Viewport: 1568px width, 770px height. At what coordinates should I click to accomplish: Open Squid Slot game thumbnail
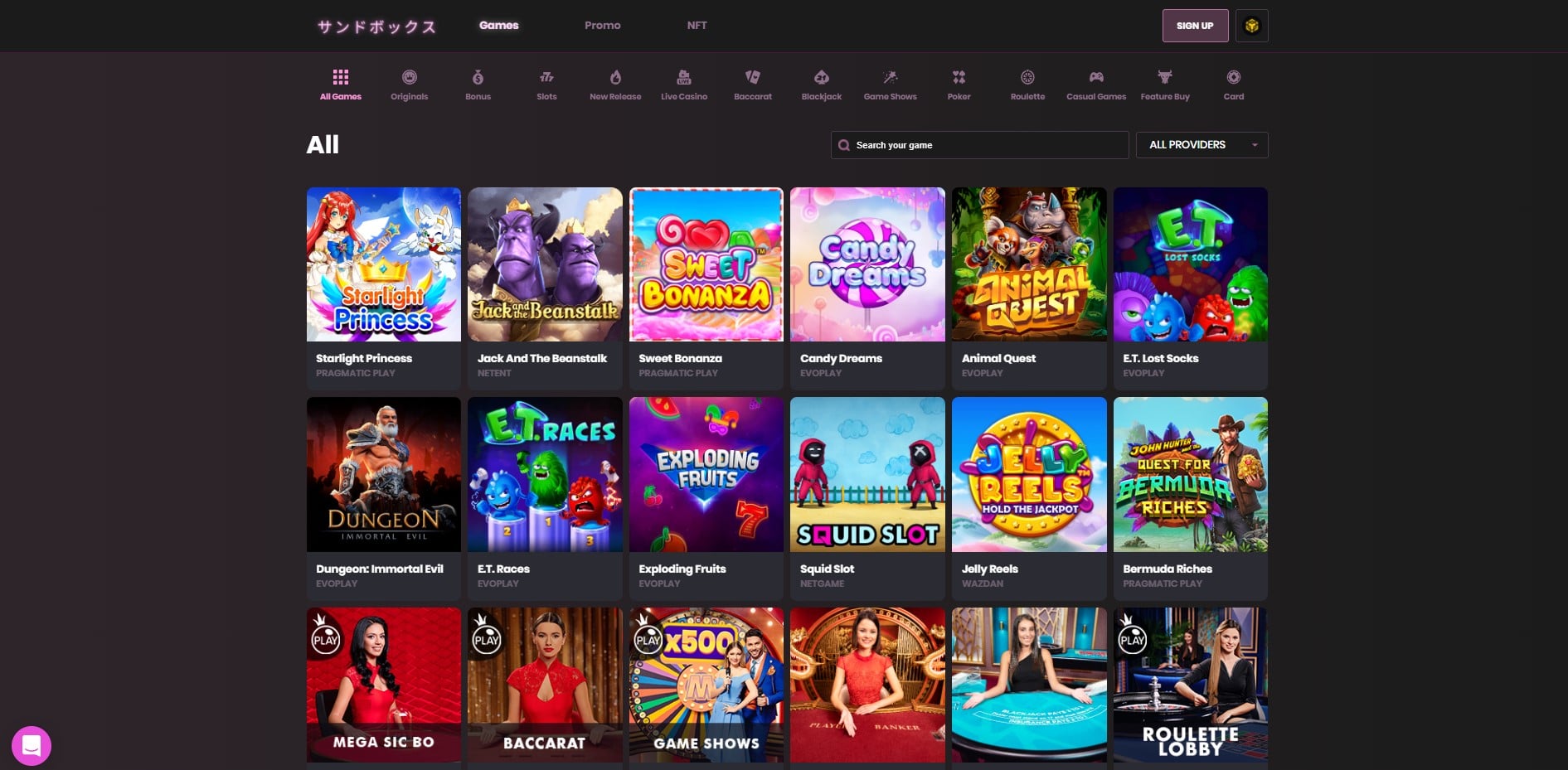click(x=867, y=474)
